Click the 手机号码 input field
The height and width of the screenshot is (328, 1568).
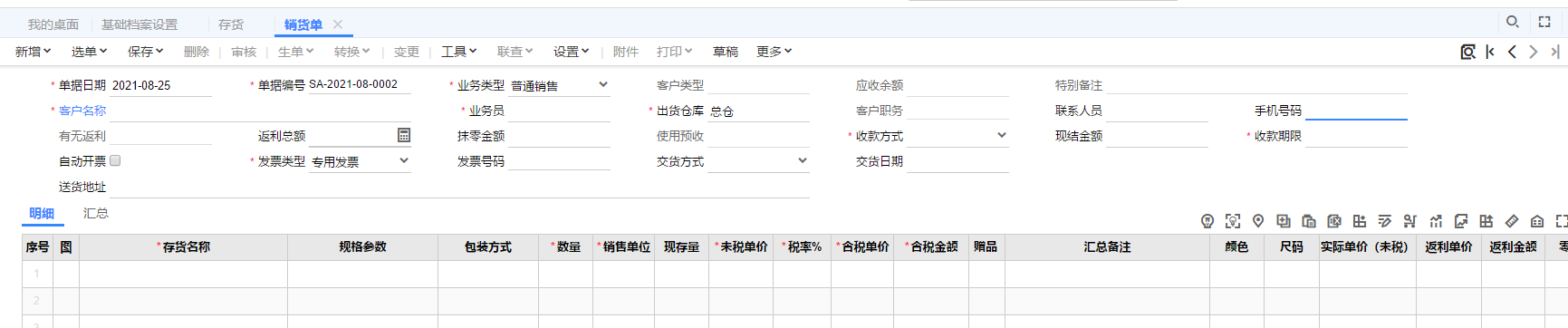(1356, 111)
